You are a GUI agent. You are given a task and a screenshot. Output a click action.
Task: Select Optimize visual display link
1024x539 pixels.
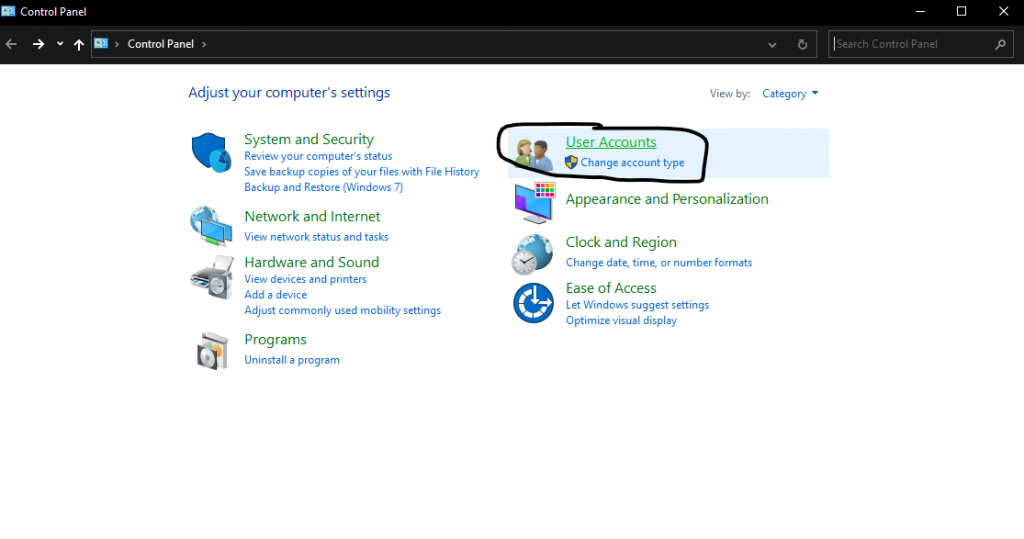tap(621, 321)
